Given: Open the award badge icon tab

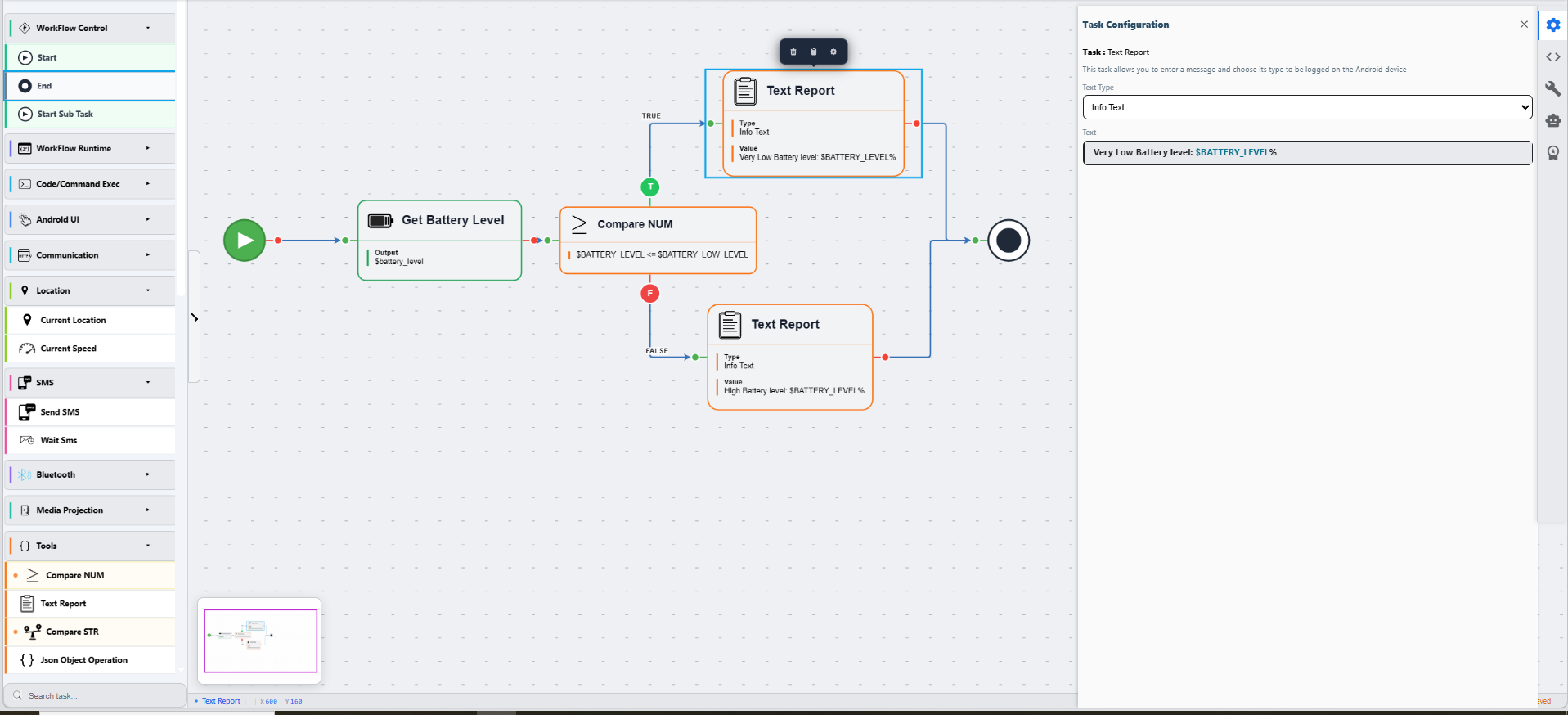Looking at the screenshot, I should 1552,153.
